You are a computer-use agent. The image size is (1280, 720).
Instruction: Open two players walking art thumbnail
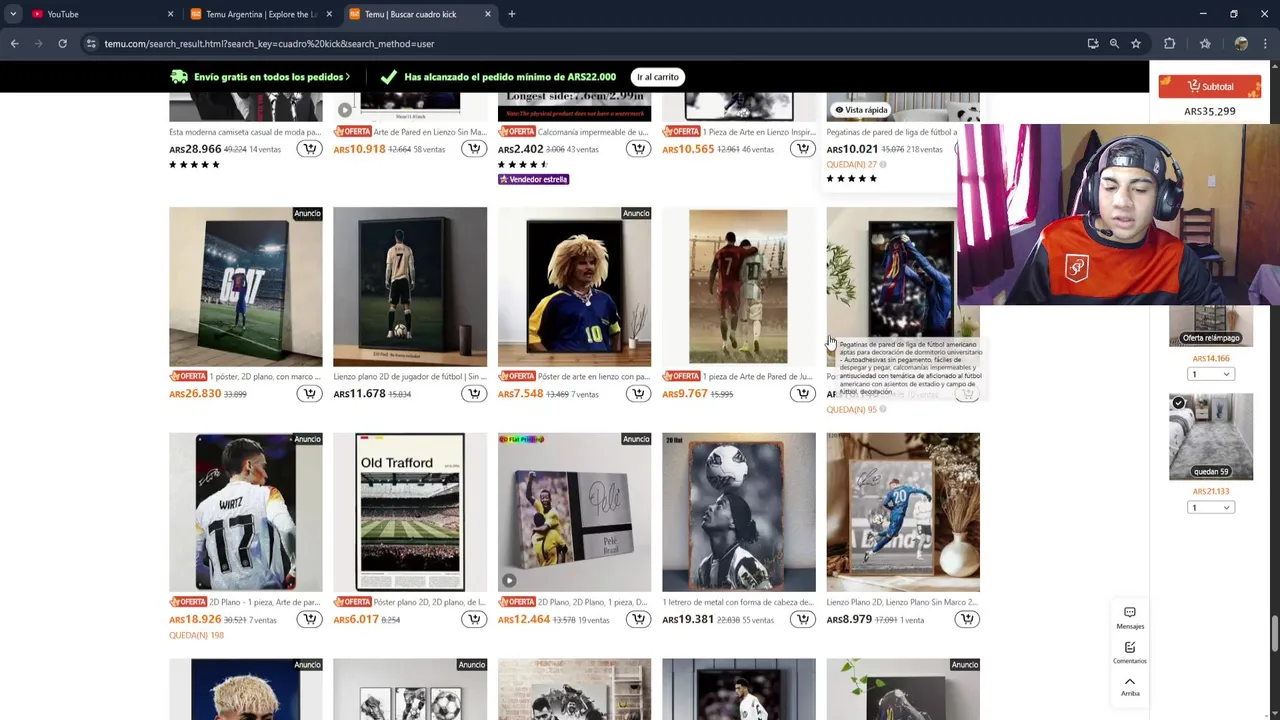739,287
